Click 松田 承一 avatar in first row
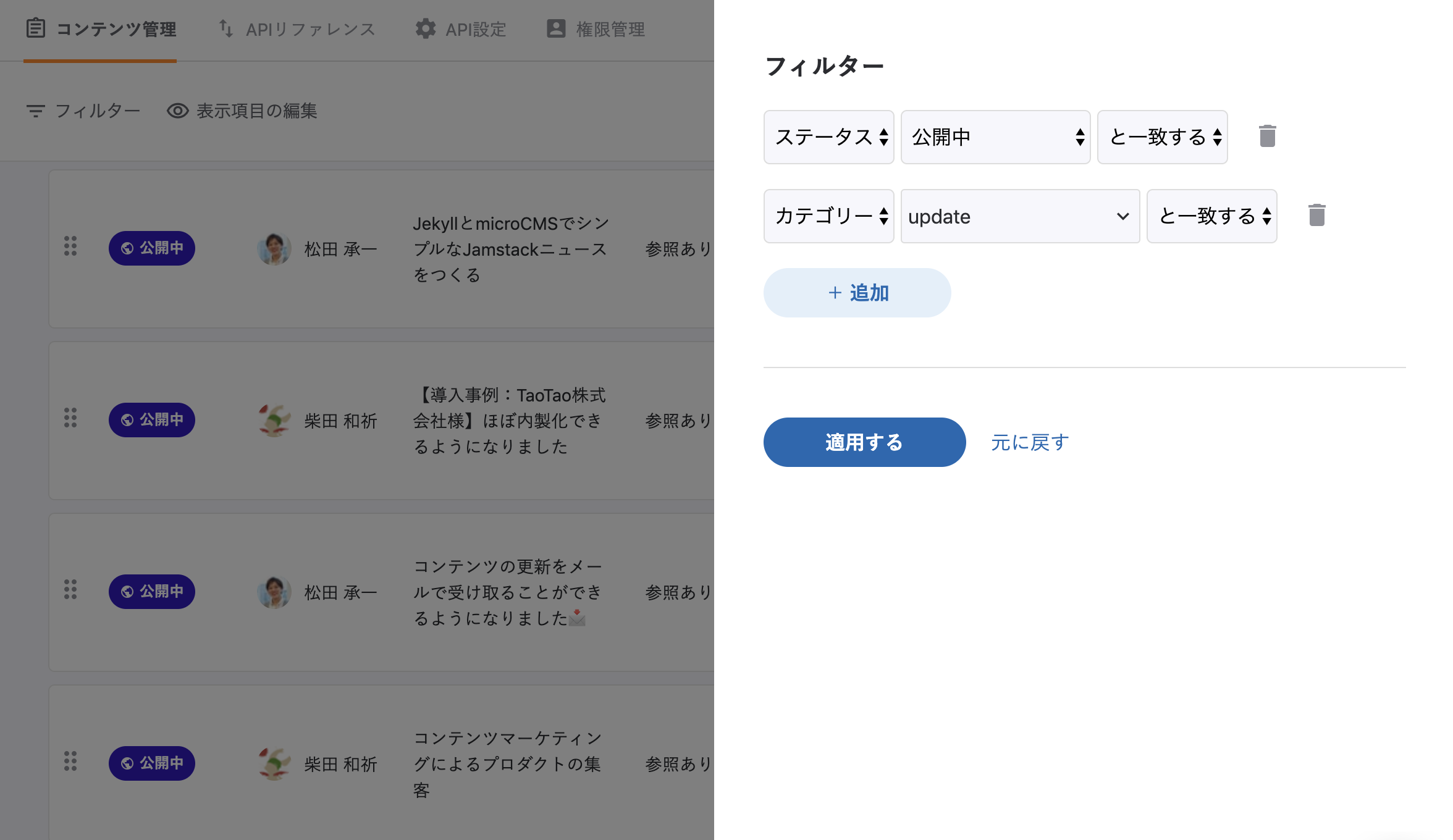This screenshot has width=1453, height=840. coord(274,249)
